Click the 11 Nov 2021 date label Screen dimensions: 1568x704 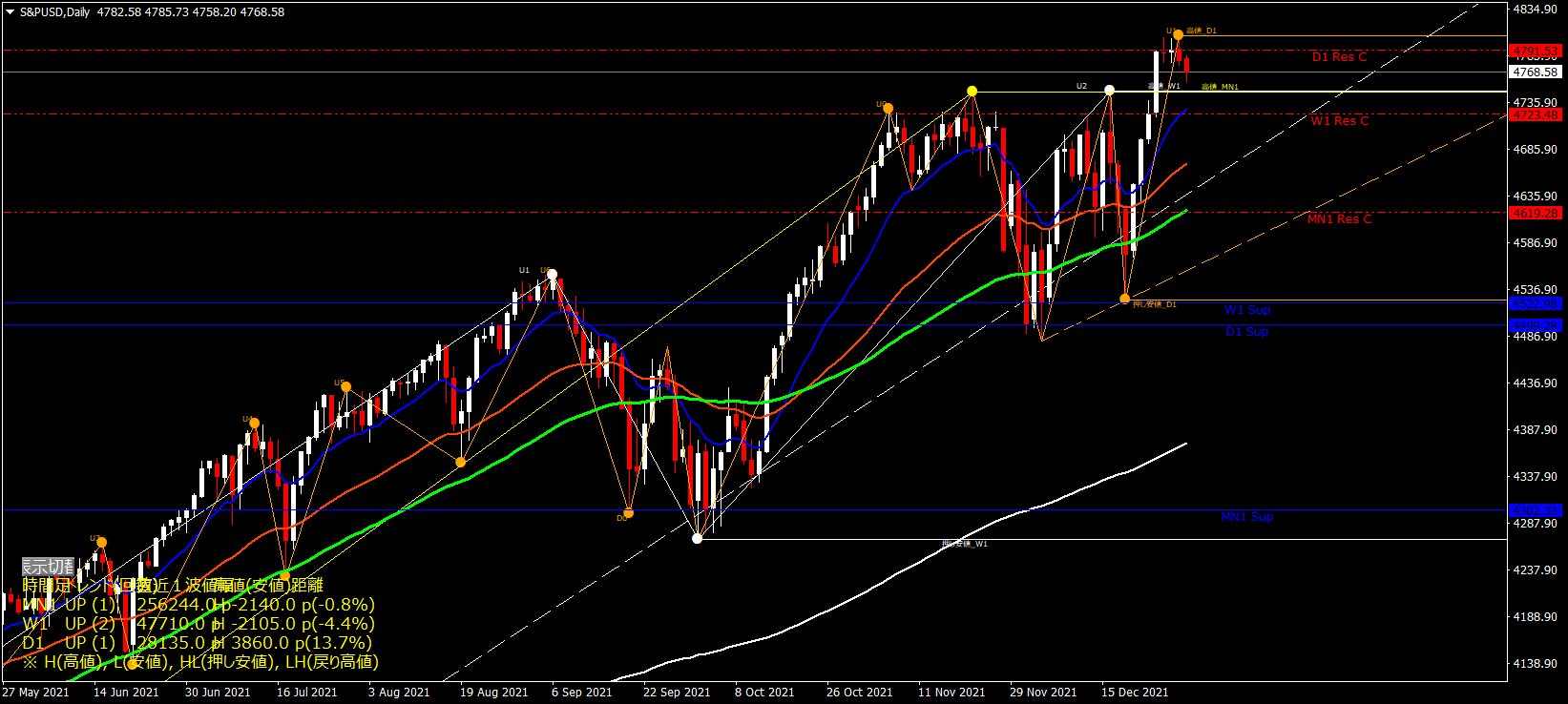(951, 693)
